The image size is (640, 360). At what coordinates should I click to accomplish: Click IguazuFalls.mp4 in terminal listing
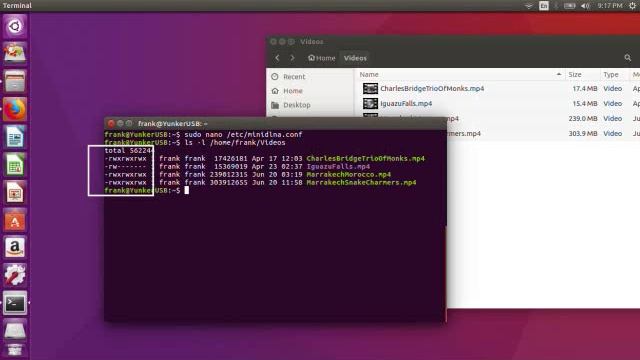[x=338, y=167]
